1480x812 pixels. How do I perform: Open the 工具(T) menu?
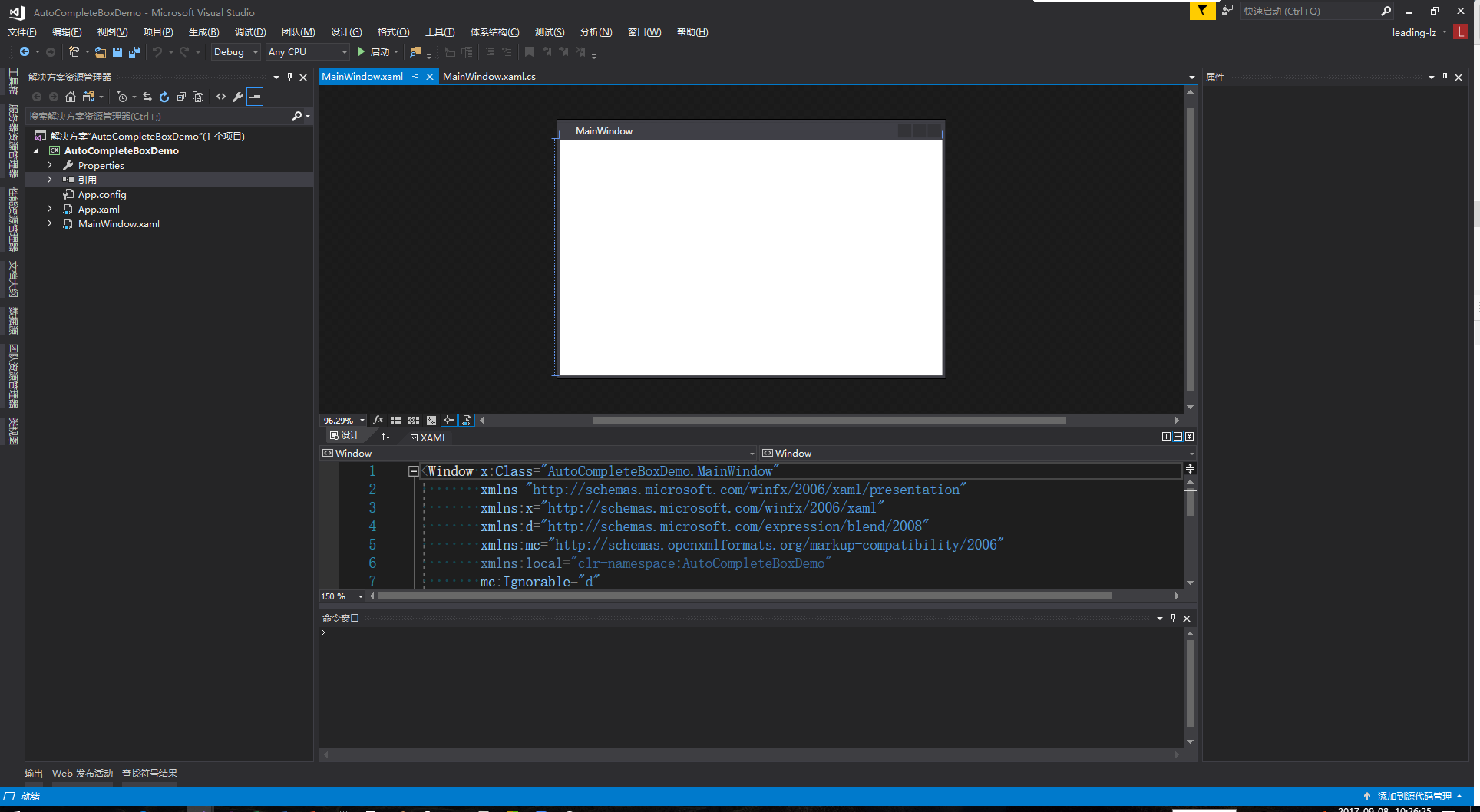click(x=440, y=32)
